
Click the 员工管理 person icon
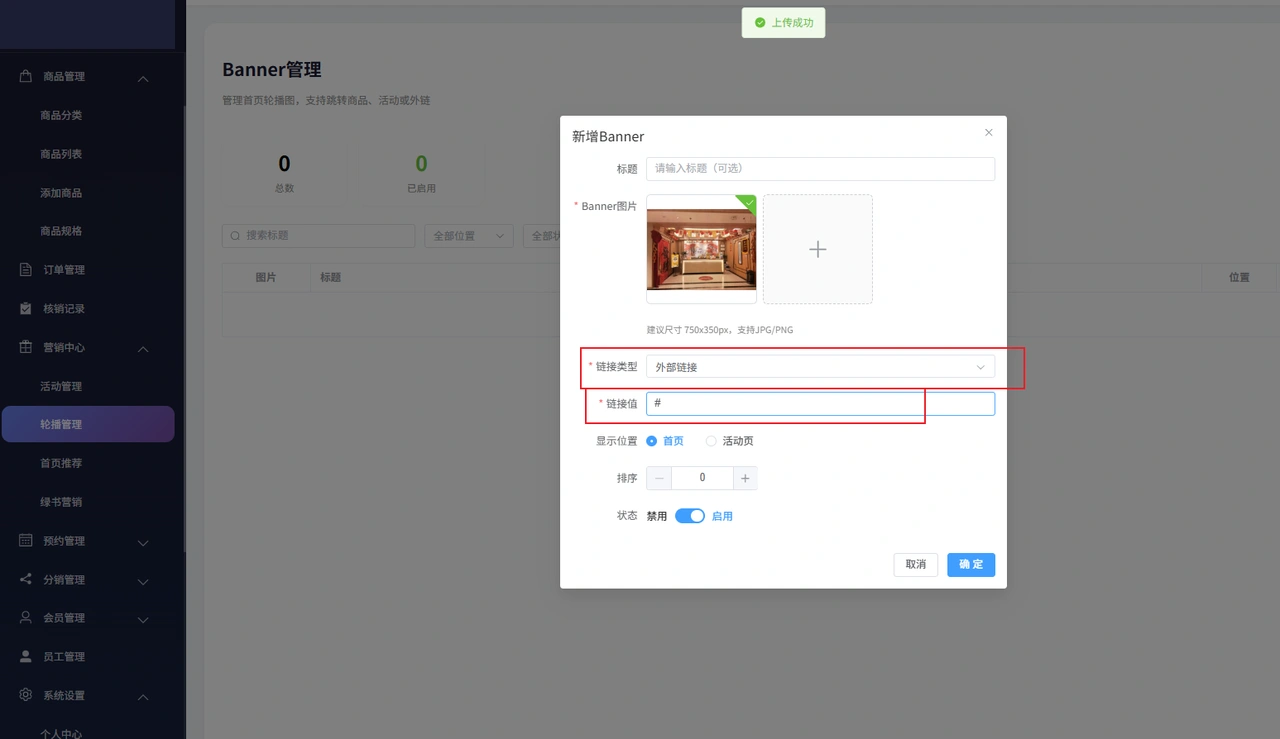(x=26, y=657)
